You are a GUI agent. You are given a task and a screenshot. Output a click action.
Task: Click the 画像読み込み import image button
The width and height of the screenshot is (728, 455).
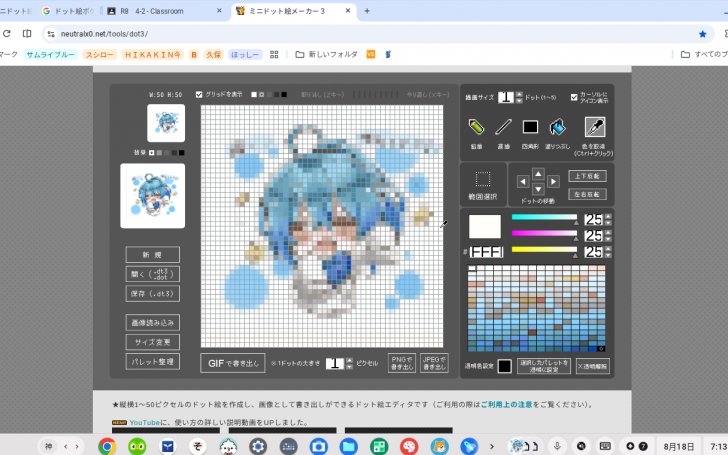point(152,323)
